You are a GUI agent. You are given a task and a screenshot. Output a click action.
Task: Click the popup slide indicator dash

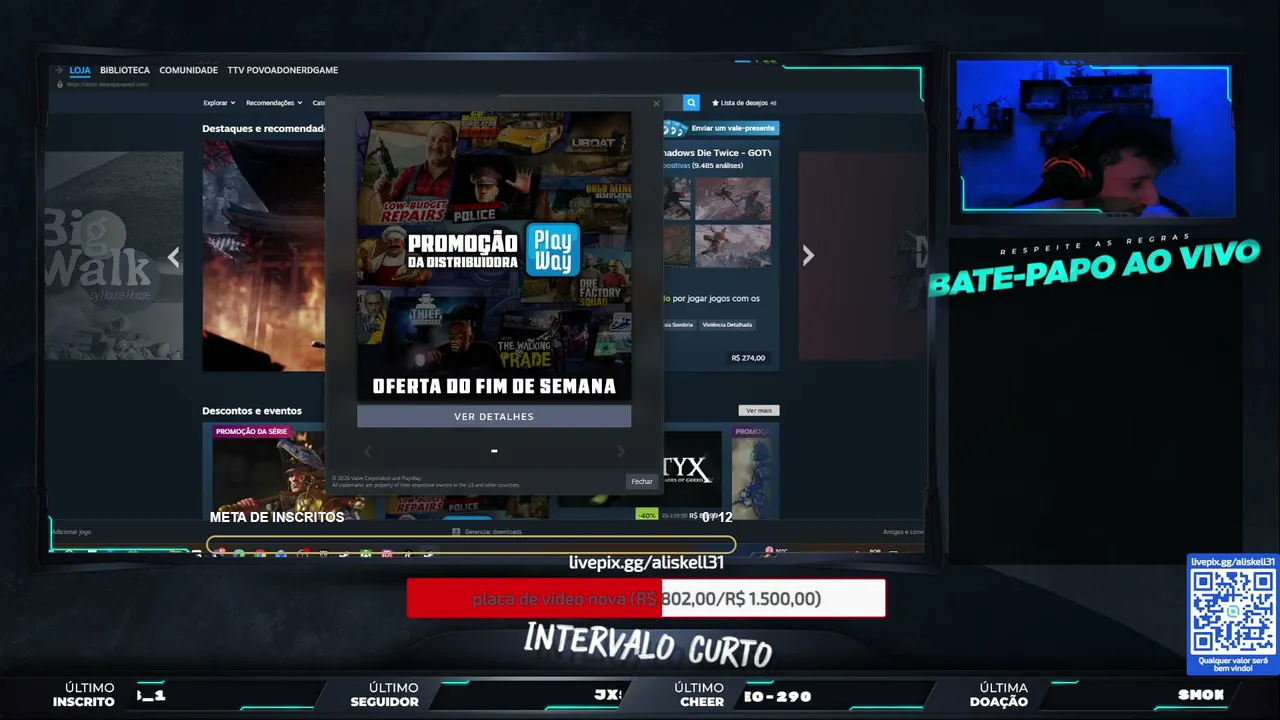[x=494, y=452]
